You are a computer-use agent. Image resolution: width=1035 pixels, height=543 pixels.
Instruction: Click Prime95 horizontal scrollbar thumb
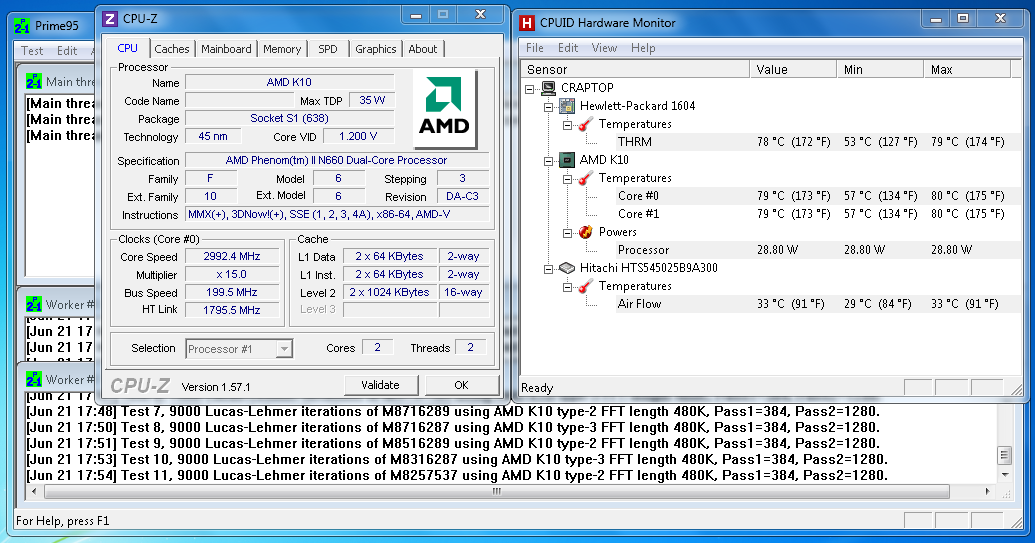click(496, 492)
